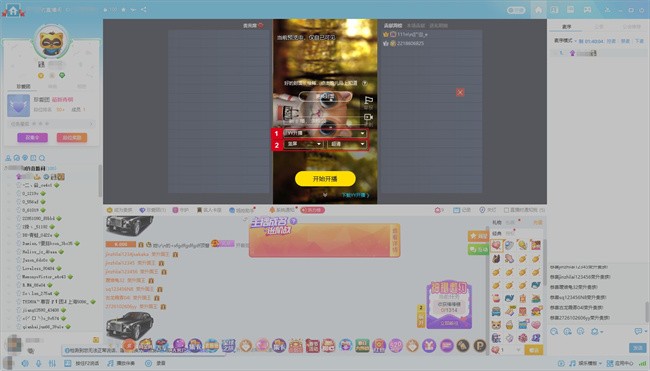Click the game controller icon in top bar
650x371 pixels.
[587, 10]
